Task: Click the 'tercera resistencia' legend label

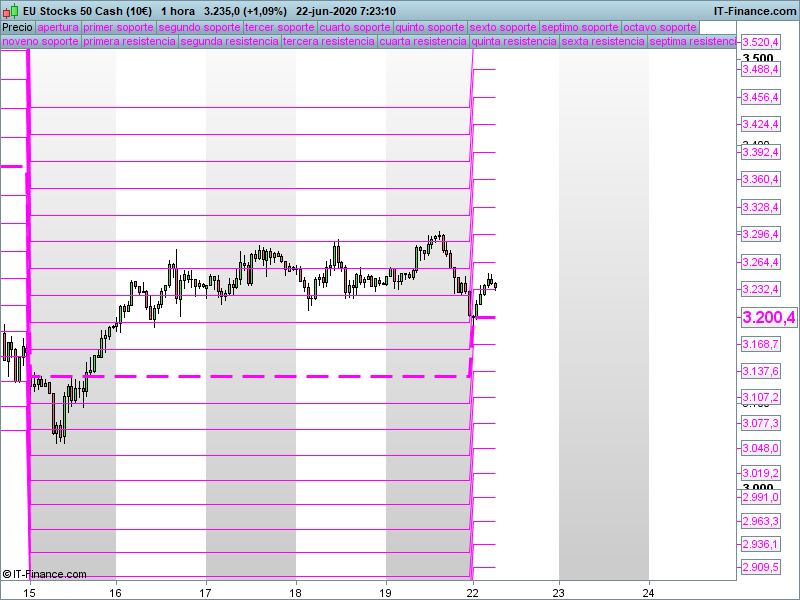Action: coord(330,42)
